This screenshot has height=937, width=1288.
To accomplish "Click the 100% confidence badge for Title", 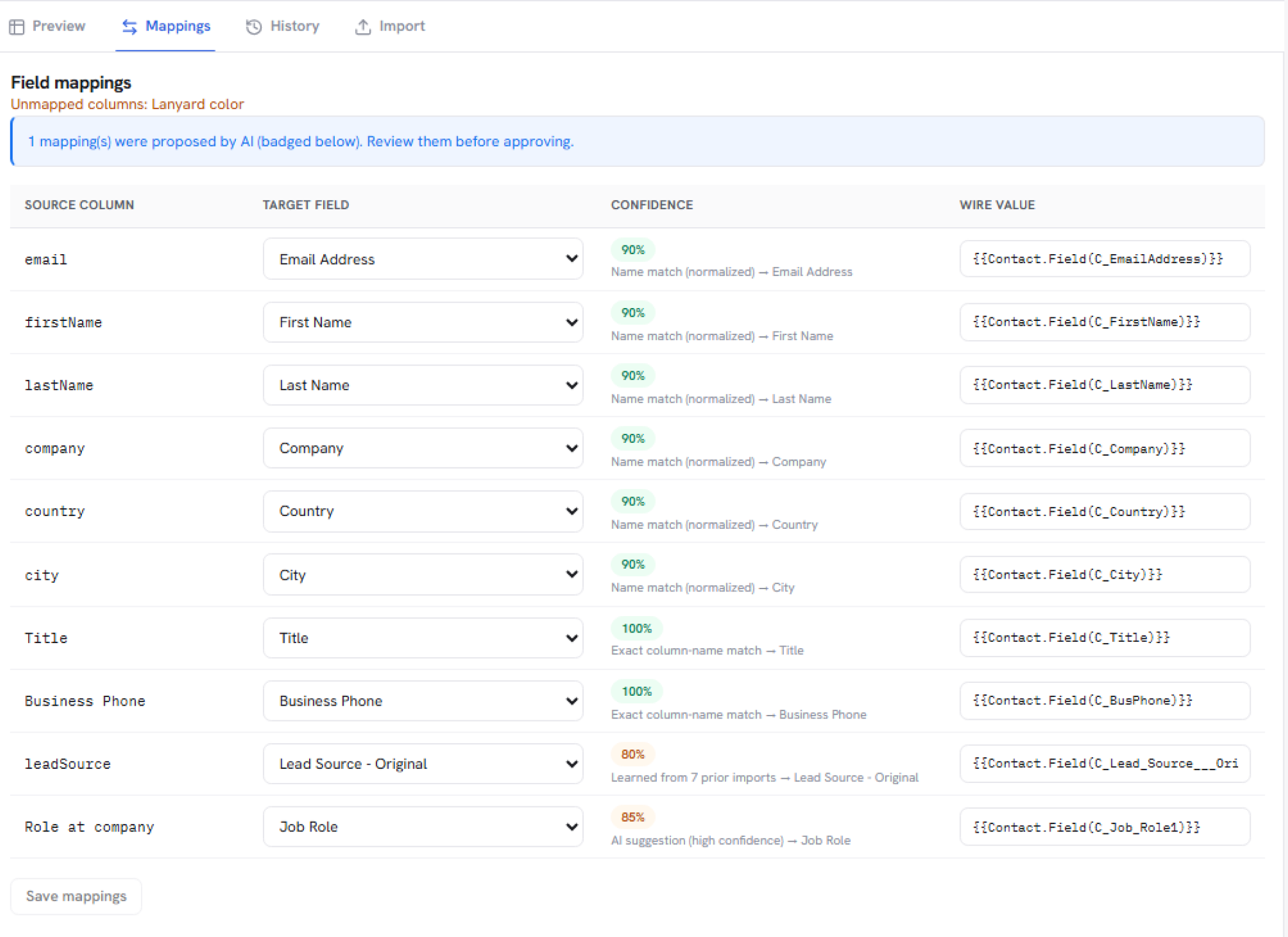I will [x=636, y=628].
